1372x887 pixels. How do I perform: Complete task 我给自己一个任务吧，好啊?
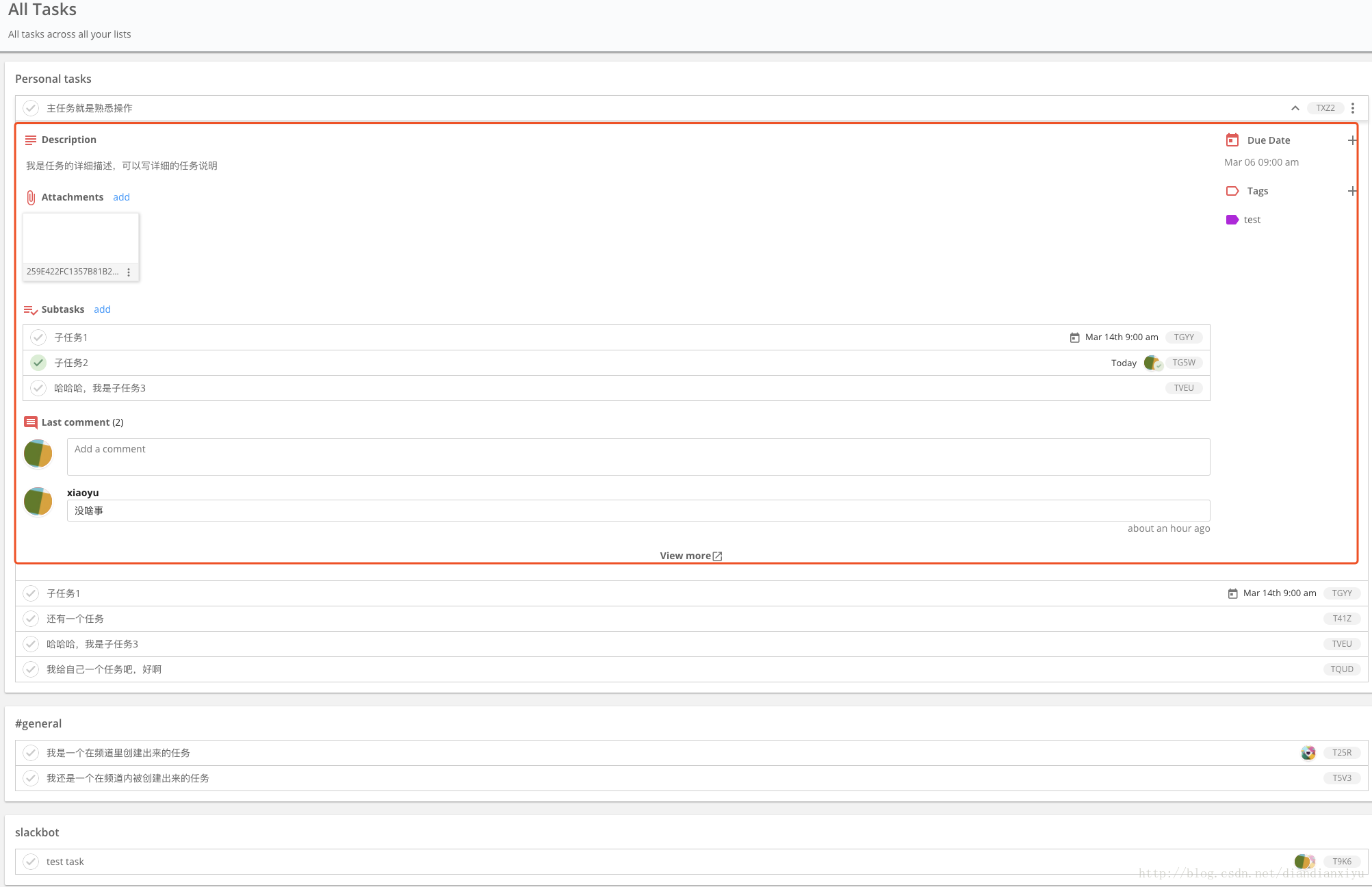pyautogui.click(x=31, y=669)
